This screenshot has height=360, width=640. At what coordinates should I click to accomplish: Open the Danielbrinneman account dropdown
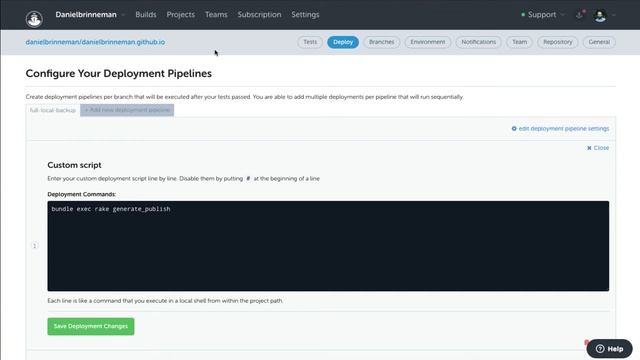90,15
